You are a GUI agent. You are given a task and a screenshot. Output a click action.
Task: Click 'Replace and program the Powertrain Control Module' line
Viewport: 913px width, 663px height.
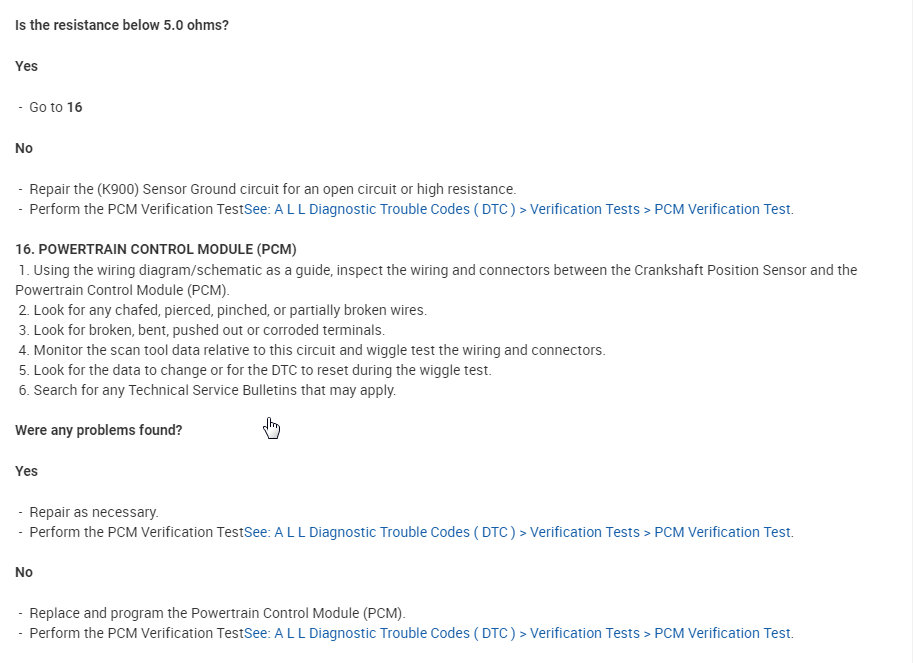pyautogui.click(x=217, y=613)
